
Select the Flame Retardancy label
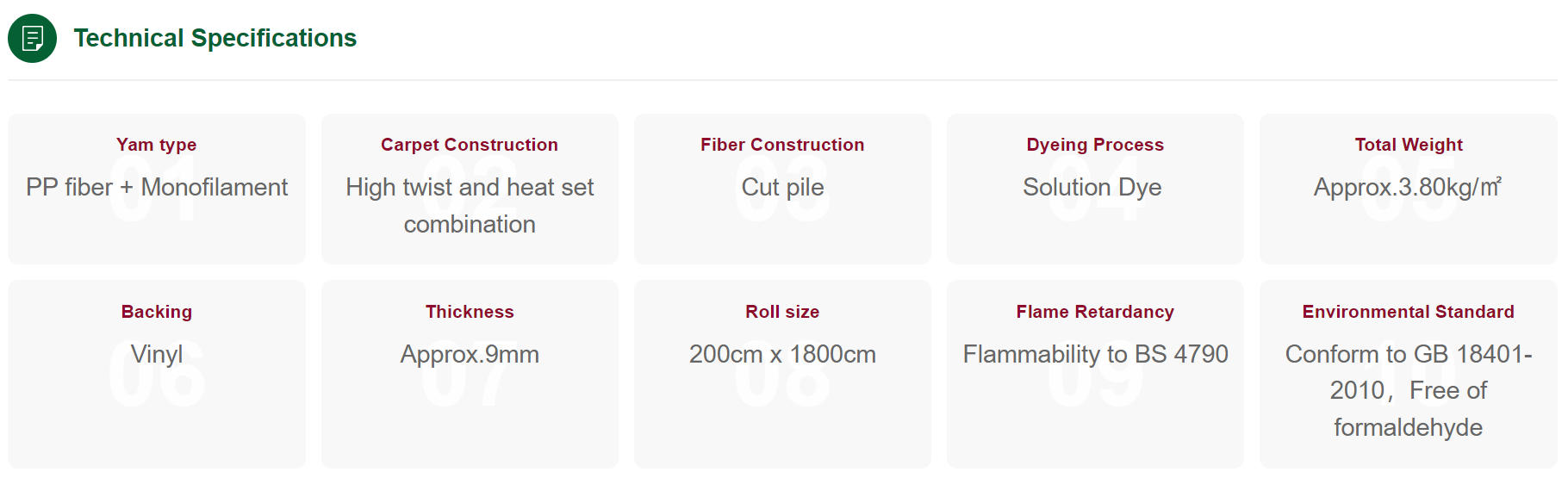1095,312
